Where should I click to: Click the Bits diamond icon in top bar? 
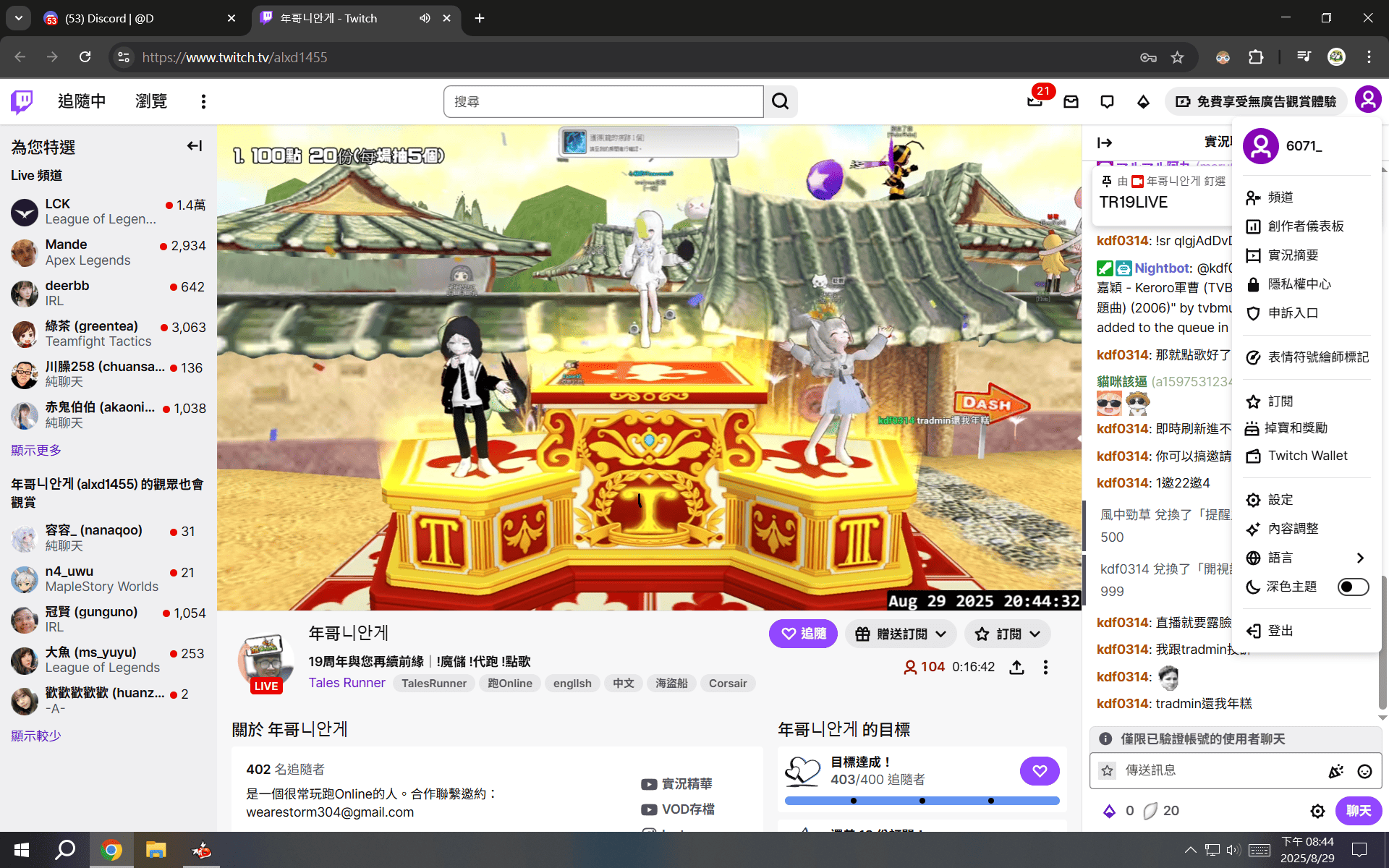[1143, 102]
